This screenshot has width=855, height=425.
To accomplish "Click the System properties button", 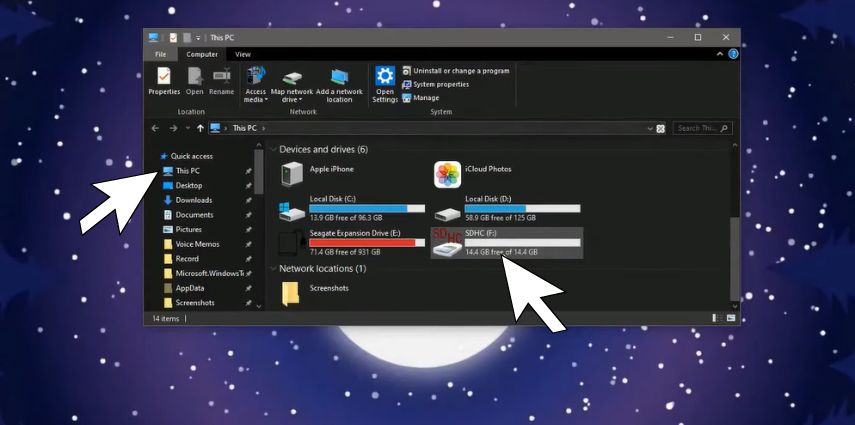I will pos(440,84).
